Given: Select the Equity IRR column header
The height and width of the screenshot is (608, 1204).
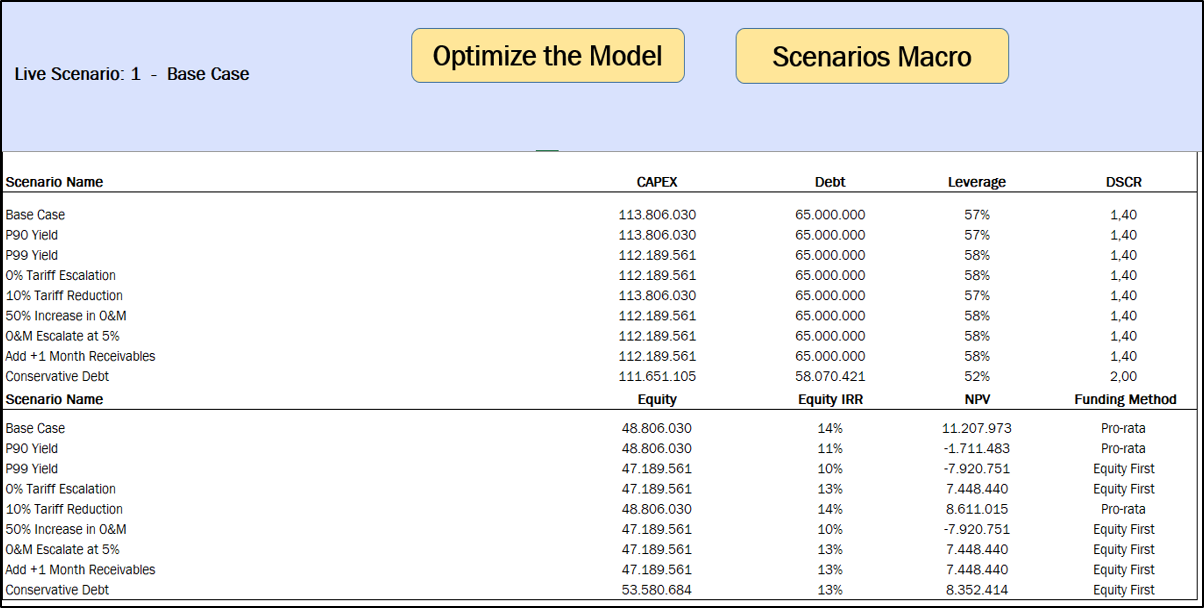Looking at the screenshot, I should click(x=830, y=399).
